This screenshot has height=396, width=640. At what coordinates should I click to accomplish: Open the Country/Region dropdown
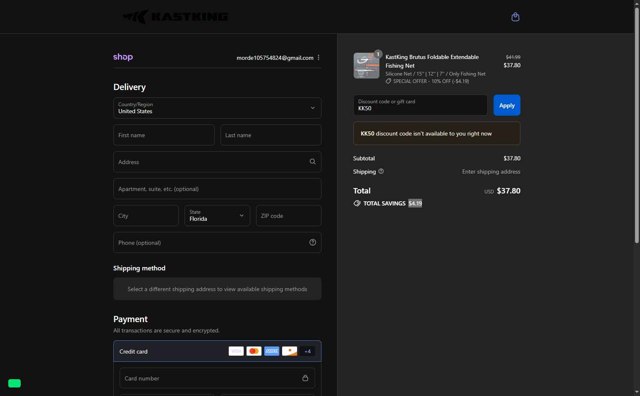point(217,108)
